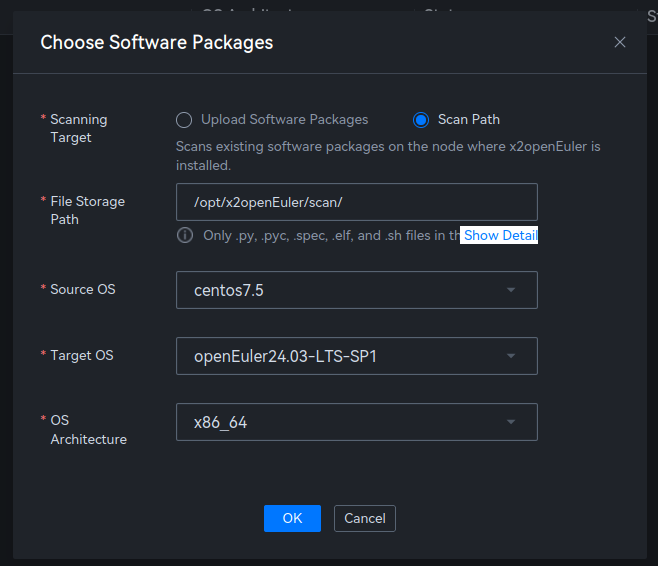Click the OS Architecture dropdown arrow
Image resolution: width=658 pixels, height=566 pixels.
(x=511, y=422)
